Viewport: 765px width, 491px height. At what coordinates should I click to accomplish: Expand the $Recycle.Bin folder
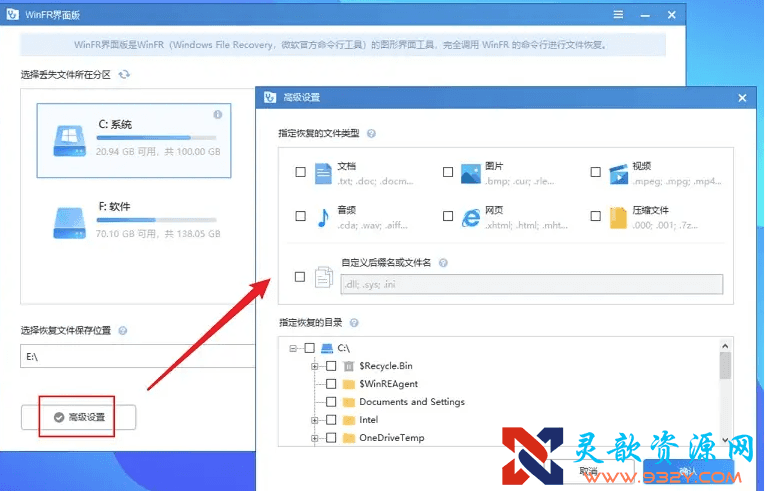pos(315,366)
